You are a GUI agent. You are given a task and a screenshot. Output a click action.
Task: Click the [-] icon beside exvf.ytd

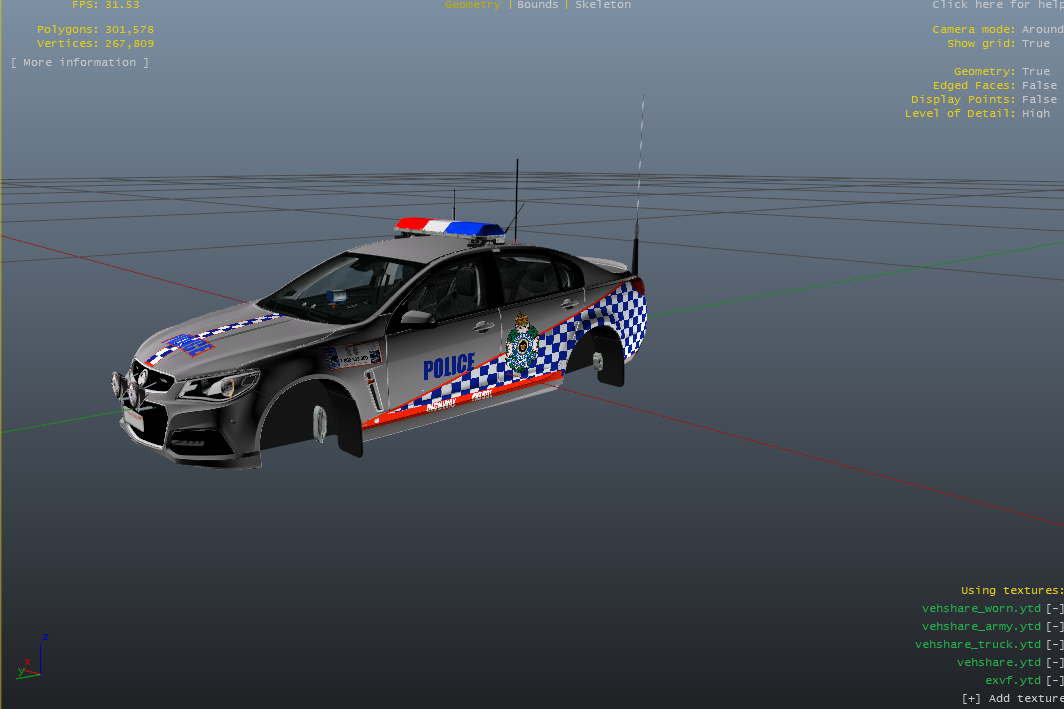(1054, 680)
